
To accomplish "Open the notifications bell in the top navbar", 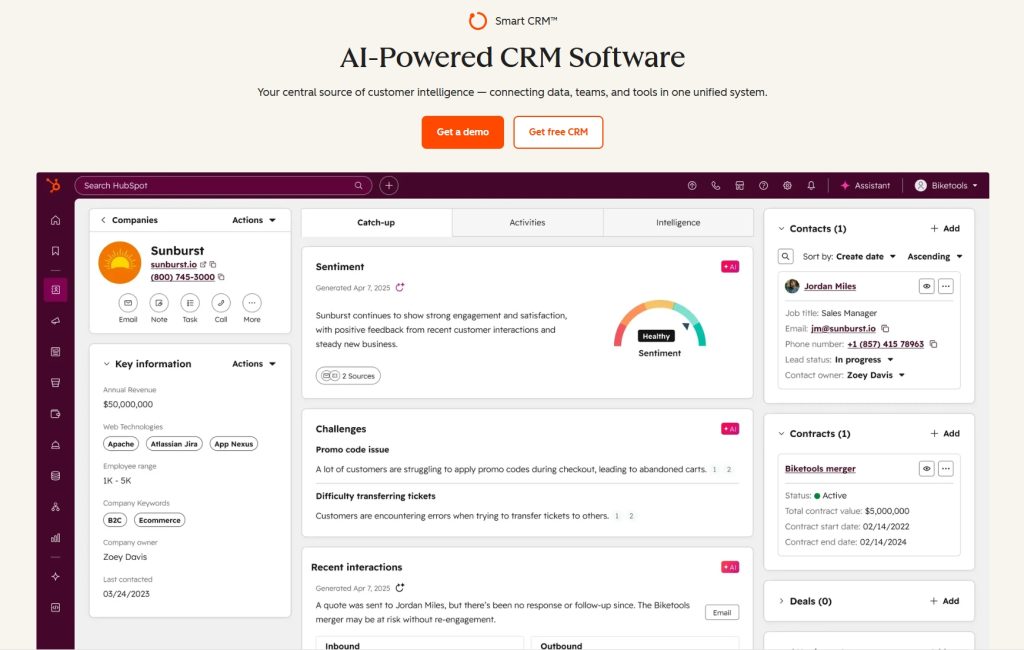I will tap(812, 185).
